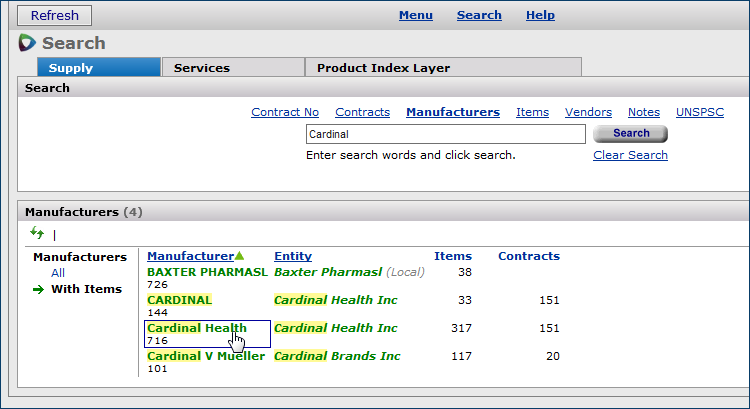Show All manufacturers filter
The image size is (750, 409).
(58, 273)
